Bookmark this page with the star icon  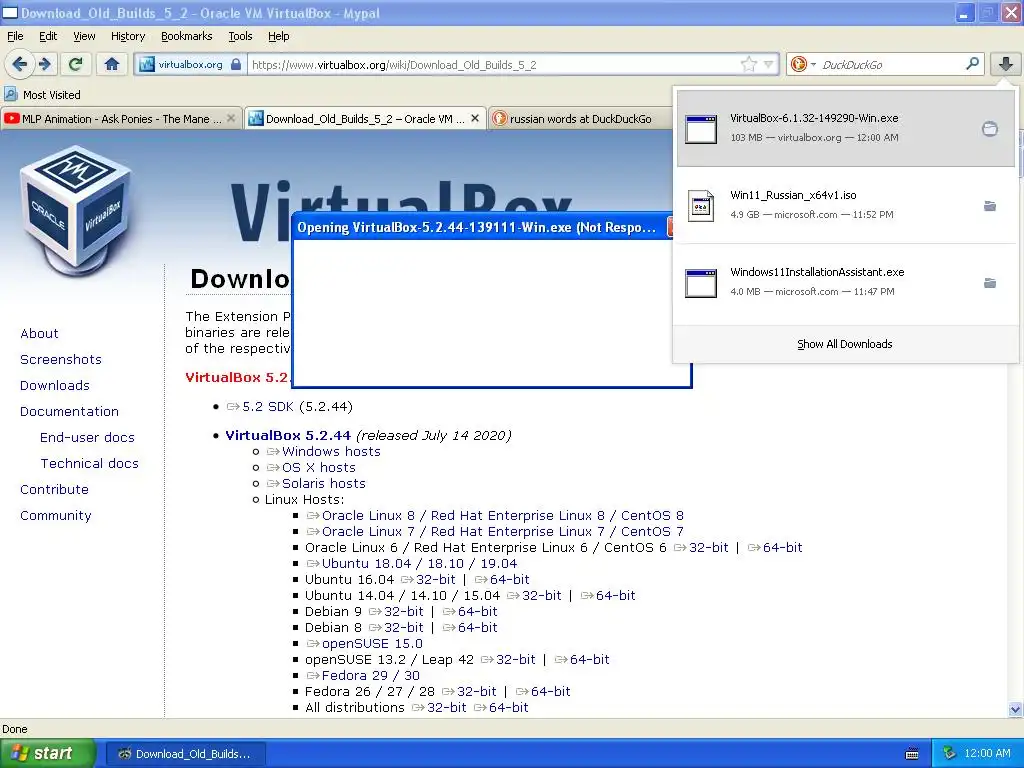pos(748,64)
